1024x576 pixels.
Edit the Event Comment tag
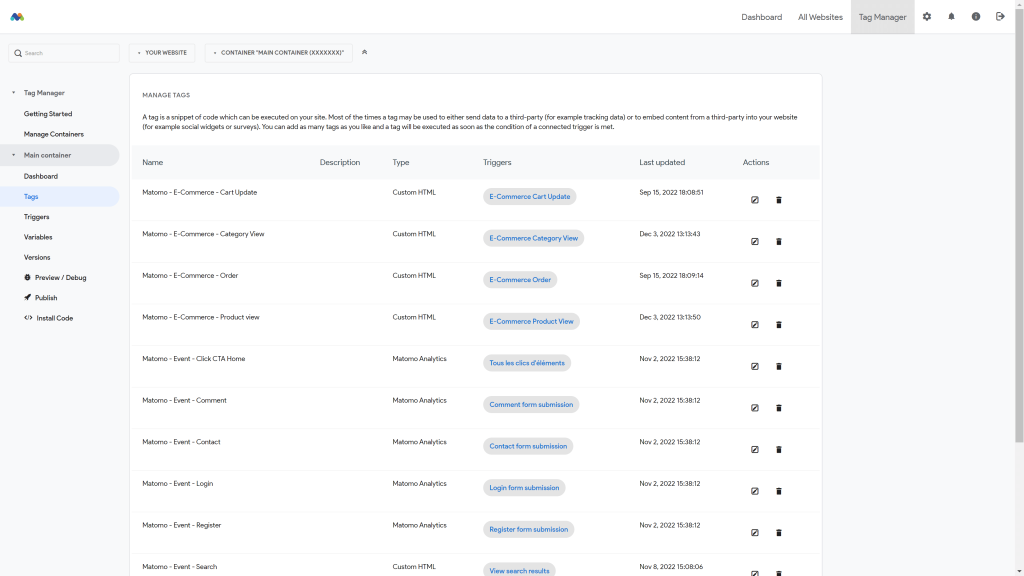[754, 408]
